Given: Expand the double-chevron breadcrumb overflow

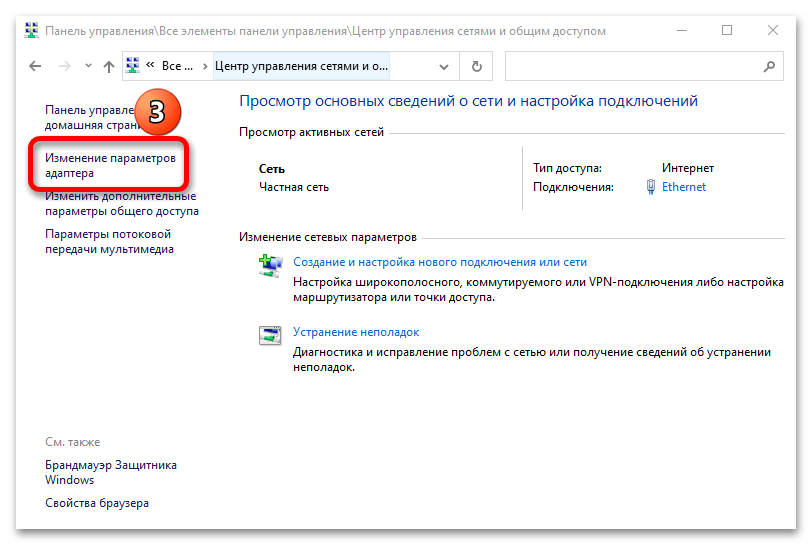Looking at the screenshot, I should pos(150,65).
